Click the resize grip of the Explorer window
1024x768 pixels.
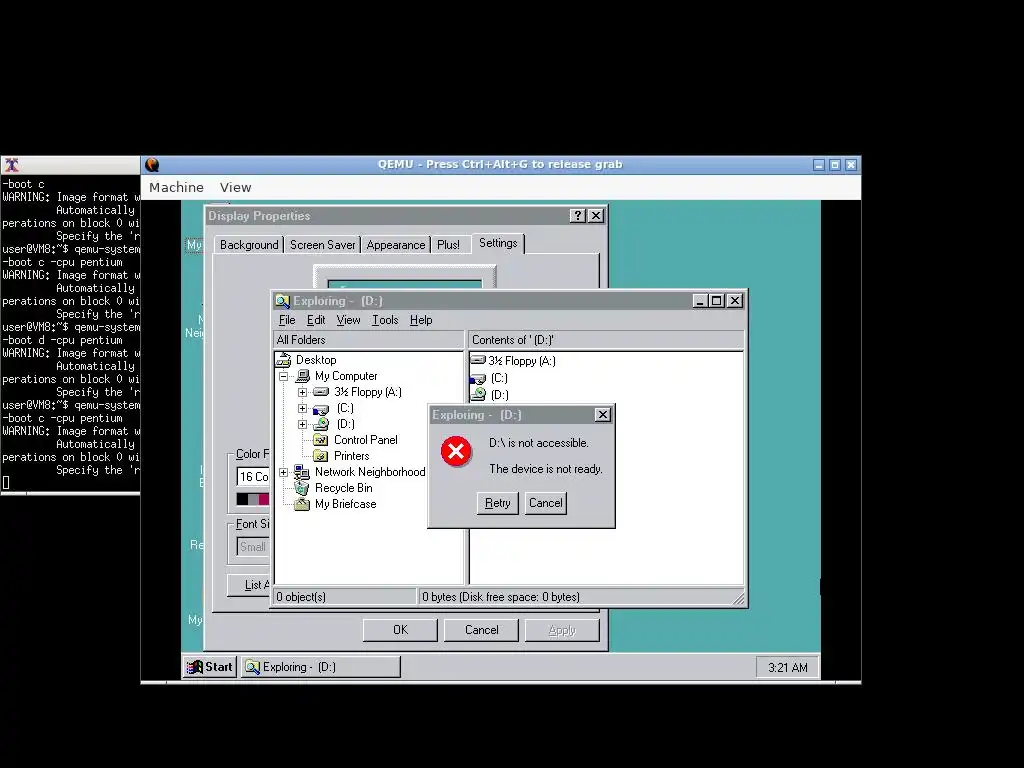tap(739, 598)
